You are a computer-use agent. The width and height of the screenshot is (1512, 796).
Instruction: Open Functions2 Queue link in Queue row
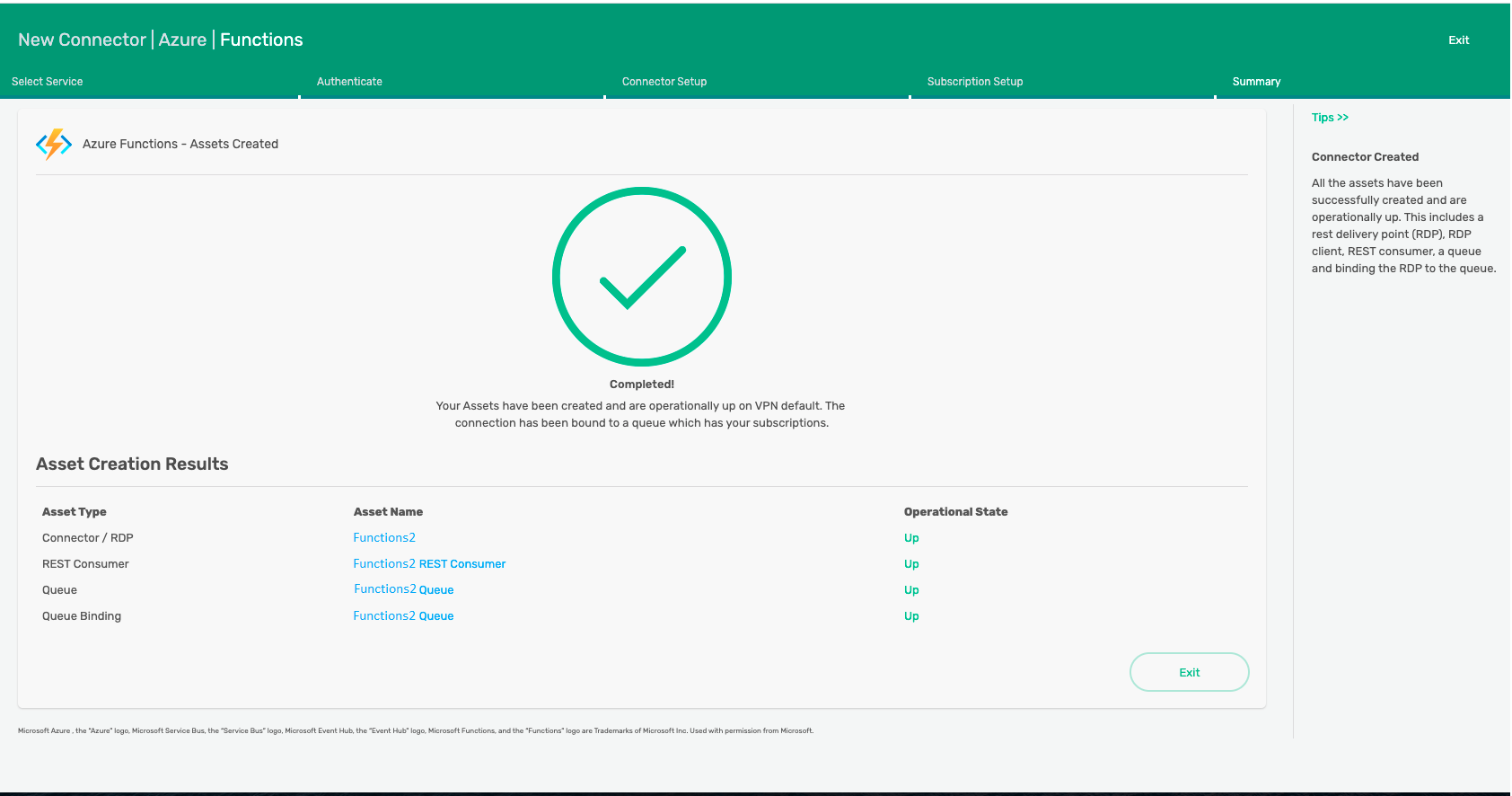point(403,590)
